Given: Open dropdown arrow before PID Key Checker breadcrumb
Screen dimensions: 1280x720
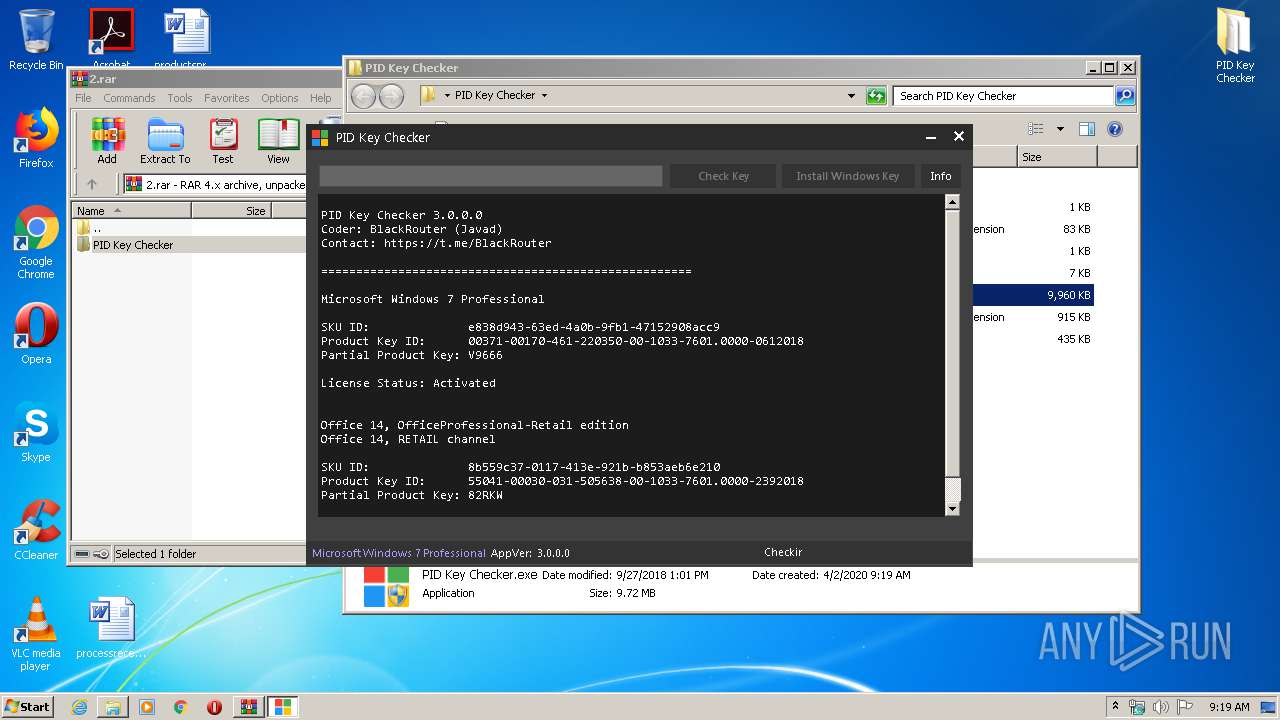Looking at the screenshot, I should click(448, 96).
